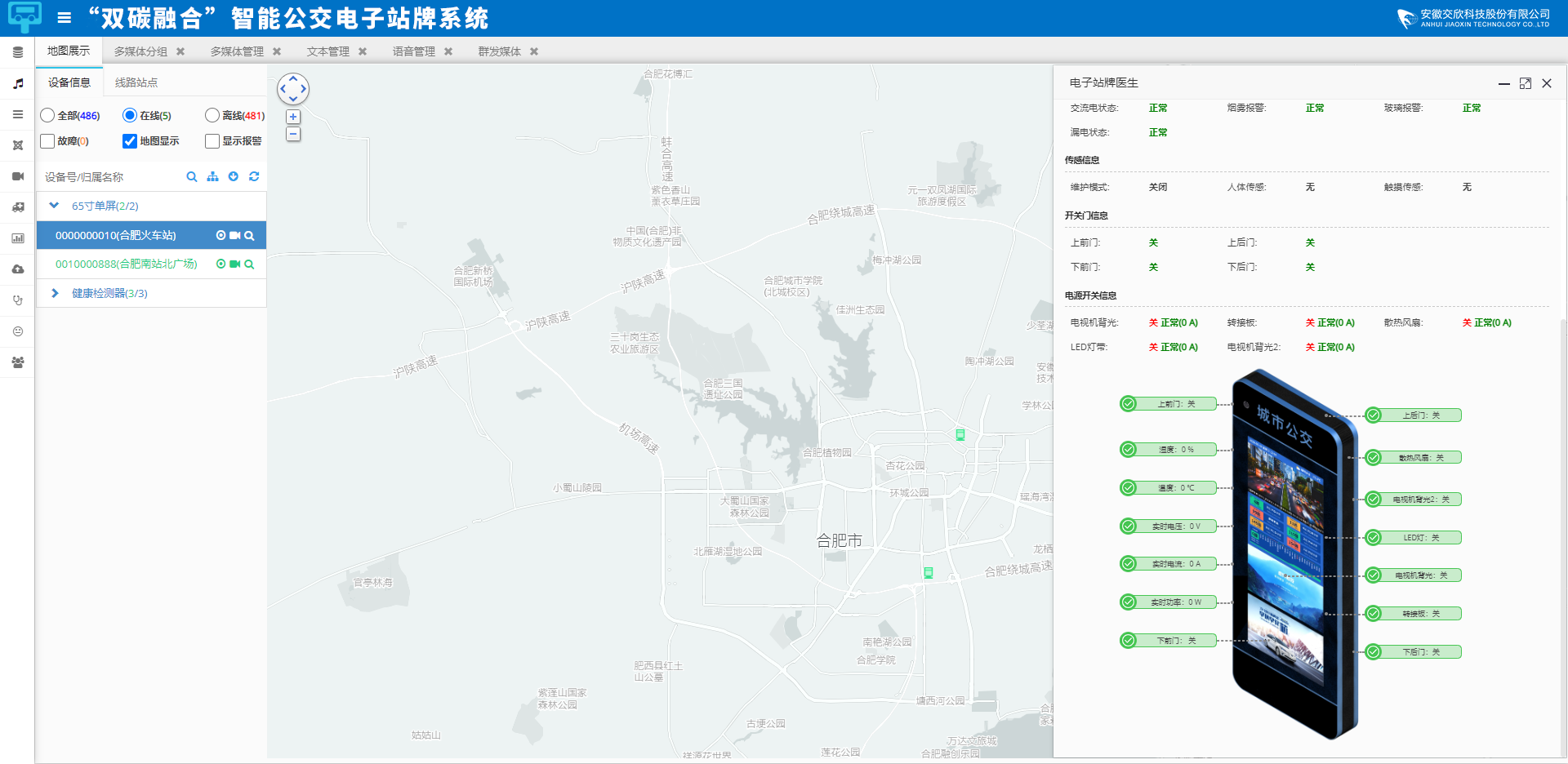
Task: Click the music note sidebar icon
Action: [x=18, y=83]
